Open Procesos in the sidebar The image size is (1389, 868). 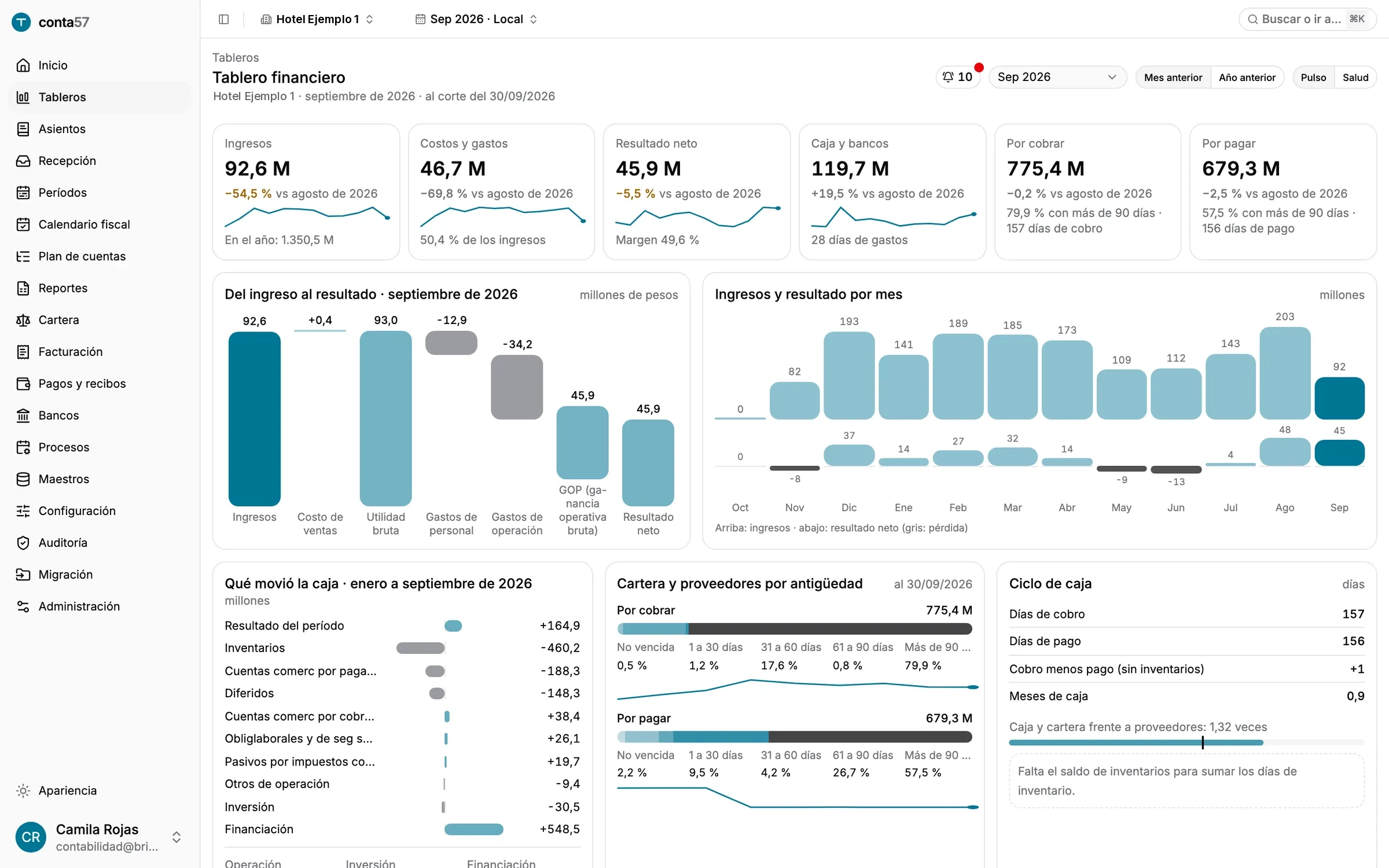(x=100, y=447)
